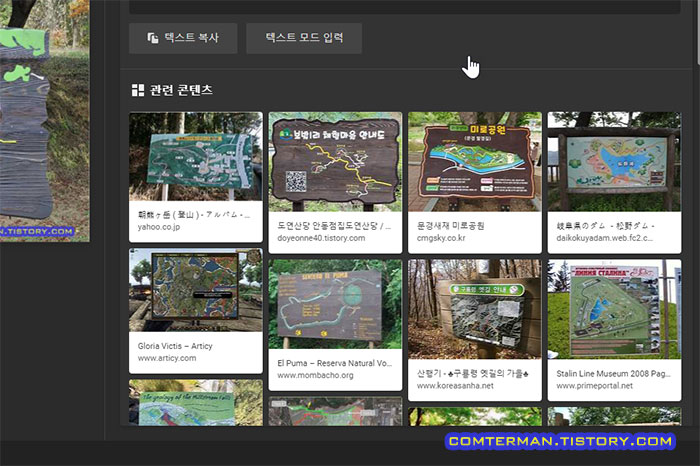The width and height of the screenshot is (700, 466).
Task: Open the 구룡령 옛길 안내 sign thumbnail
Action: pyautogui.click(x=475, y=309)
